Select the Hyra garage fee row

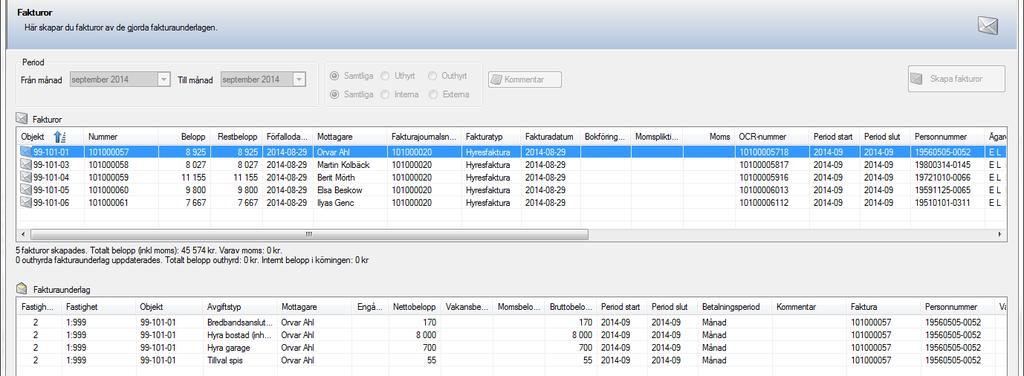(x=512, y=347)
